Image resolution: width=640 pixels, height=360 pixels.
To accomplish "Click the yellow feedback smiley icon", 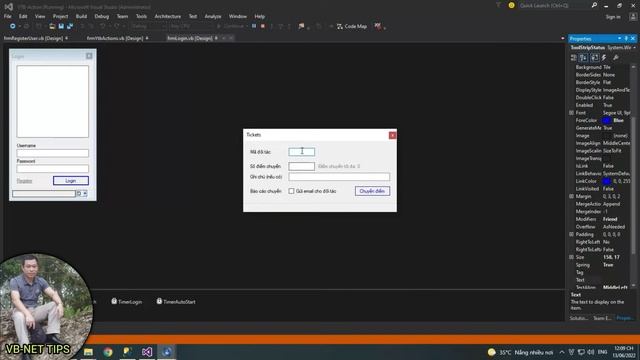I will pyautogui.click(x=511, y=5).
